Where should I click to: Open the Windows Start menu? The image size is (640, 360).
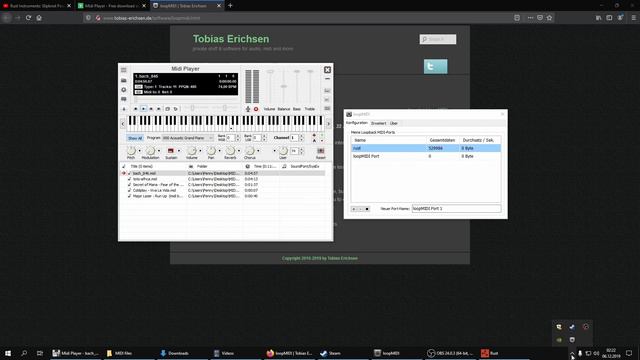click(8, 353)
